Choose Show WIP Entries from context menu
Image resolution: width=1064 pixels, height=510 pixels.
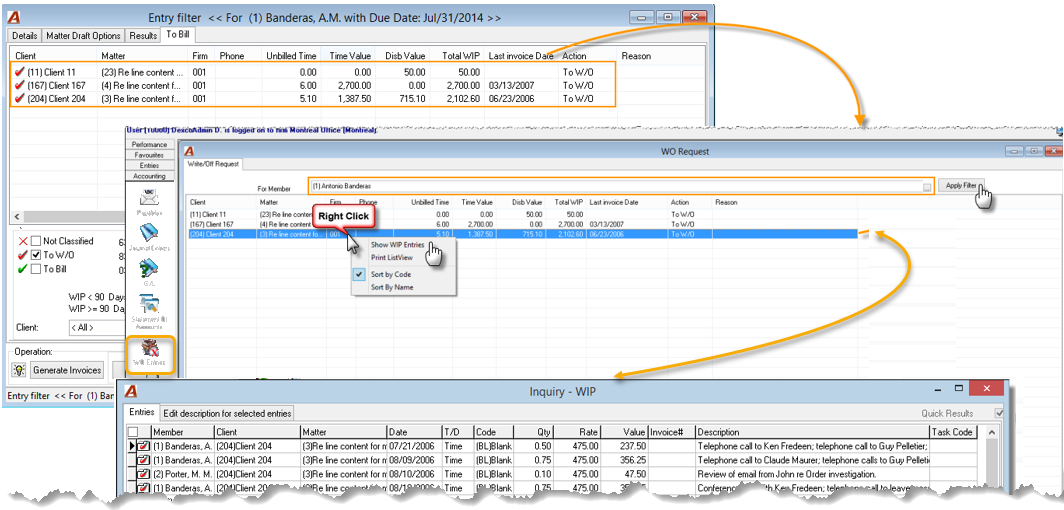point(397,245)
